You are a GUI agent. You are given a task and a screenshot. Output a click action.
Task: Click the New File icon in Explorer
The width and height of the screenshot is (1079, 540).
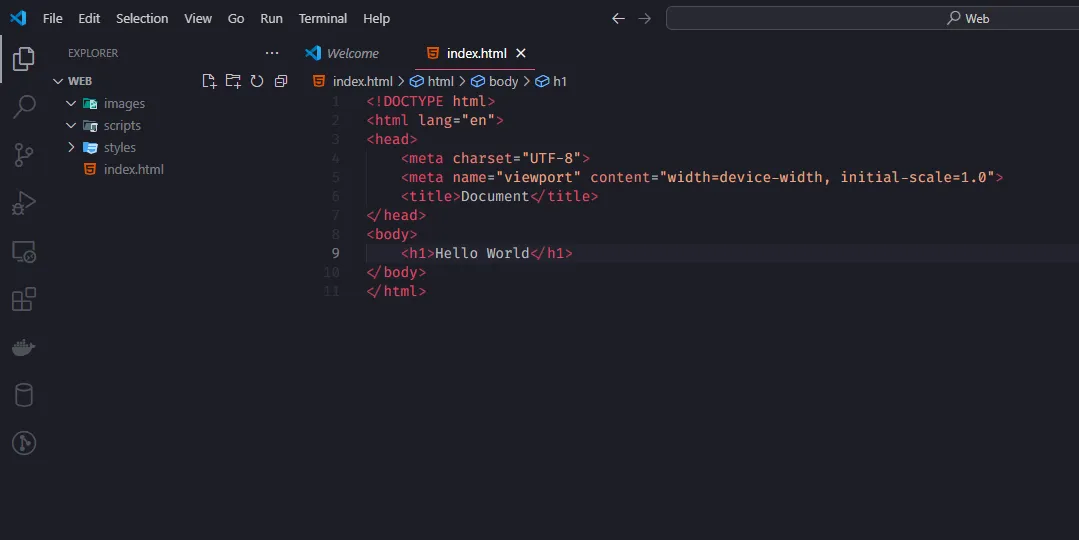pyautogui.click(x=209, y=81)
